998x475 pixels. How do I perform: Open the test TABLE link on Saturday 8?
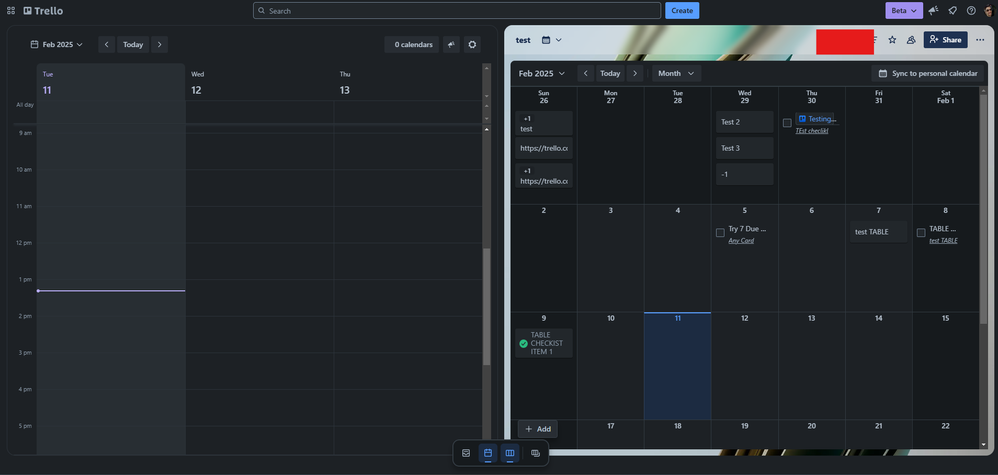tap(943, 241)
